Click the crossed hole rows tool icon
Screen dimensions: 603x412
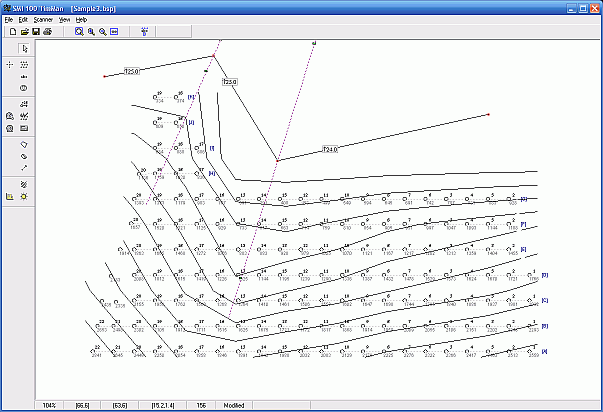tap(24, 116)
